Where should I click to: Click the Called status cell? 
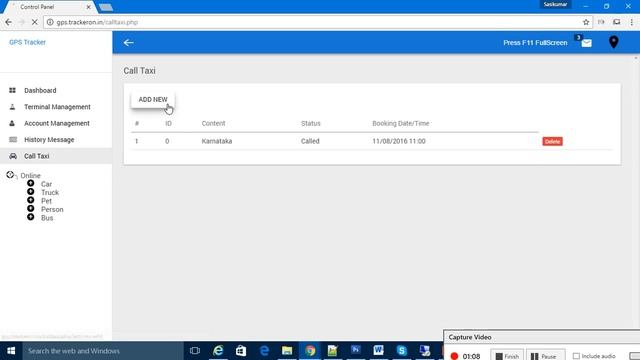(310, 141)
